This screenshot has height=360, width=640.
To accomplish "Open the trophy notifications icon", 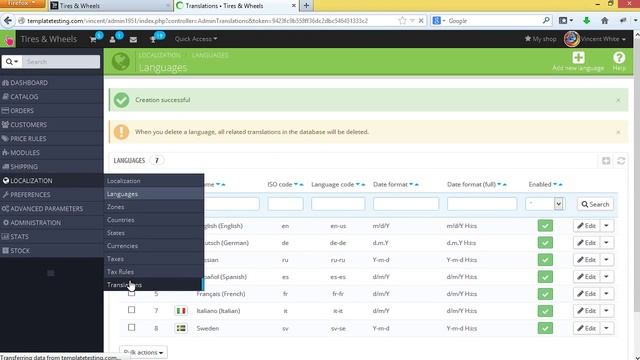I will tap(153, 39).
